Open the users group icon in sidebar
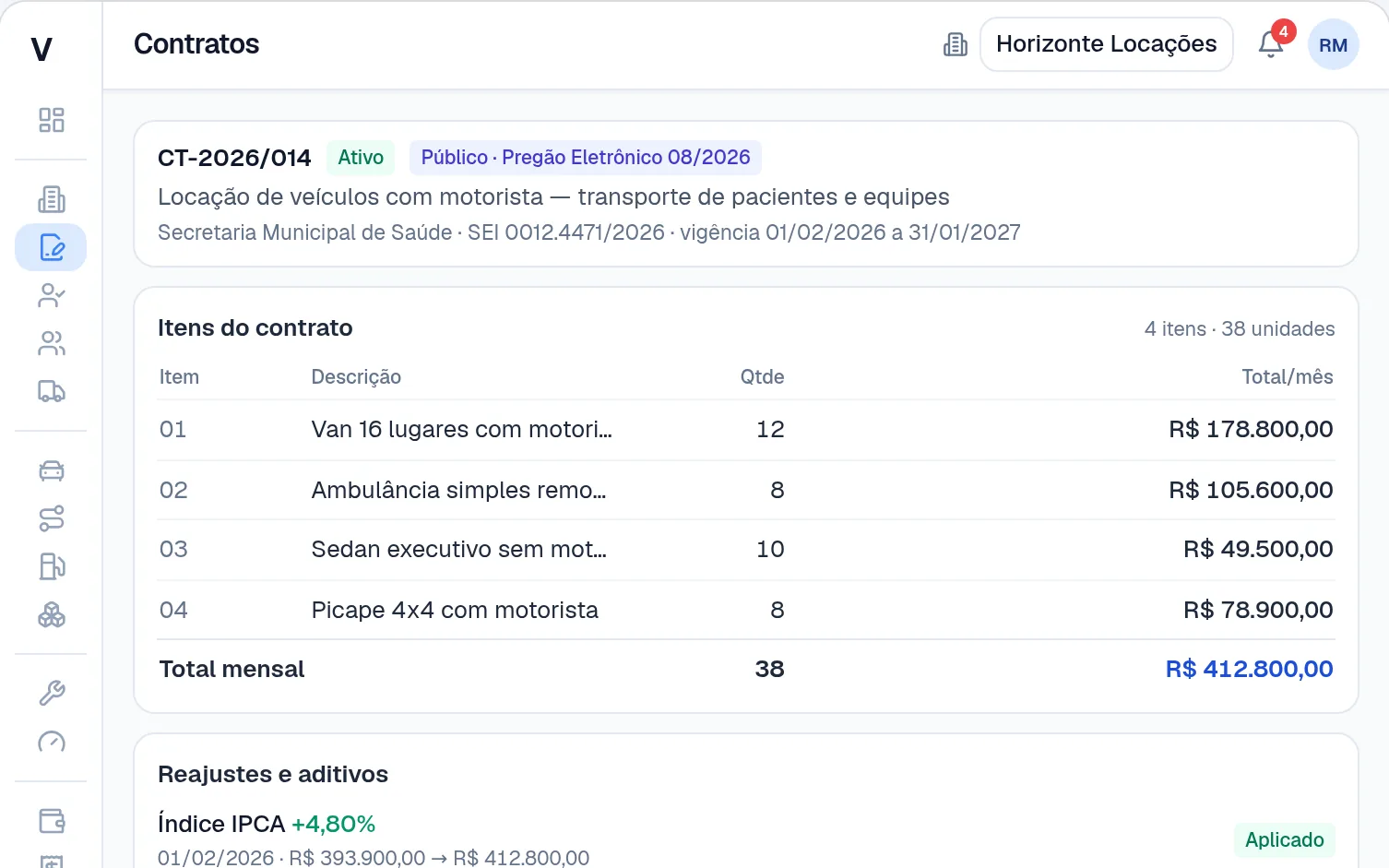Screen dimensions: 1389x868 click(x=51, y=343)
